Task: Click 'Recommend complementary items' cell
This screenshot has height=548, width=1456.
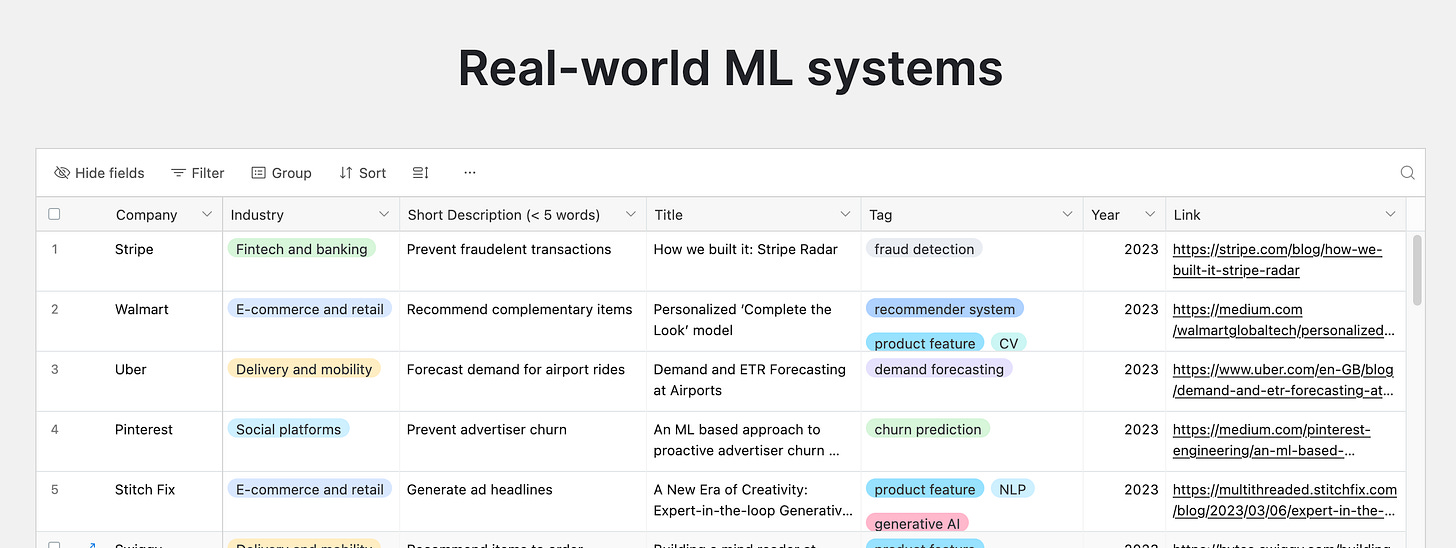Action: point(523,322)
